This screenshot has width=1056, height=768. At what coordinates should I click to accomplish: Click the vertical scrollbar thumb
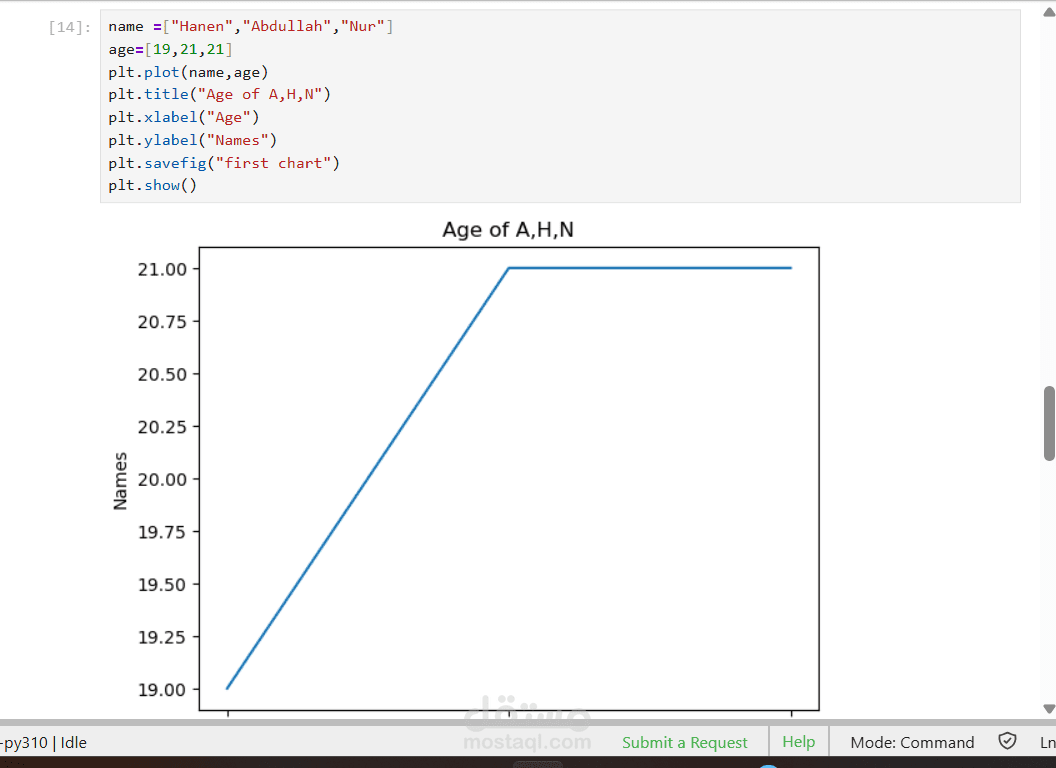(x=1049, y=422)
